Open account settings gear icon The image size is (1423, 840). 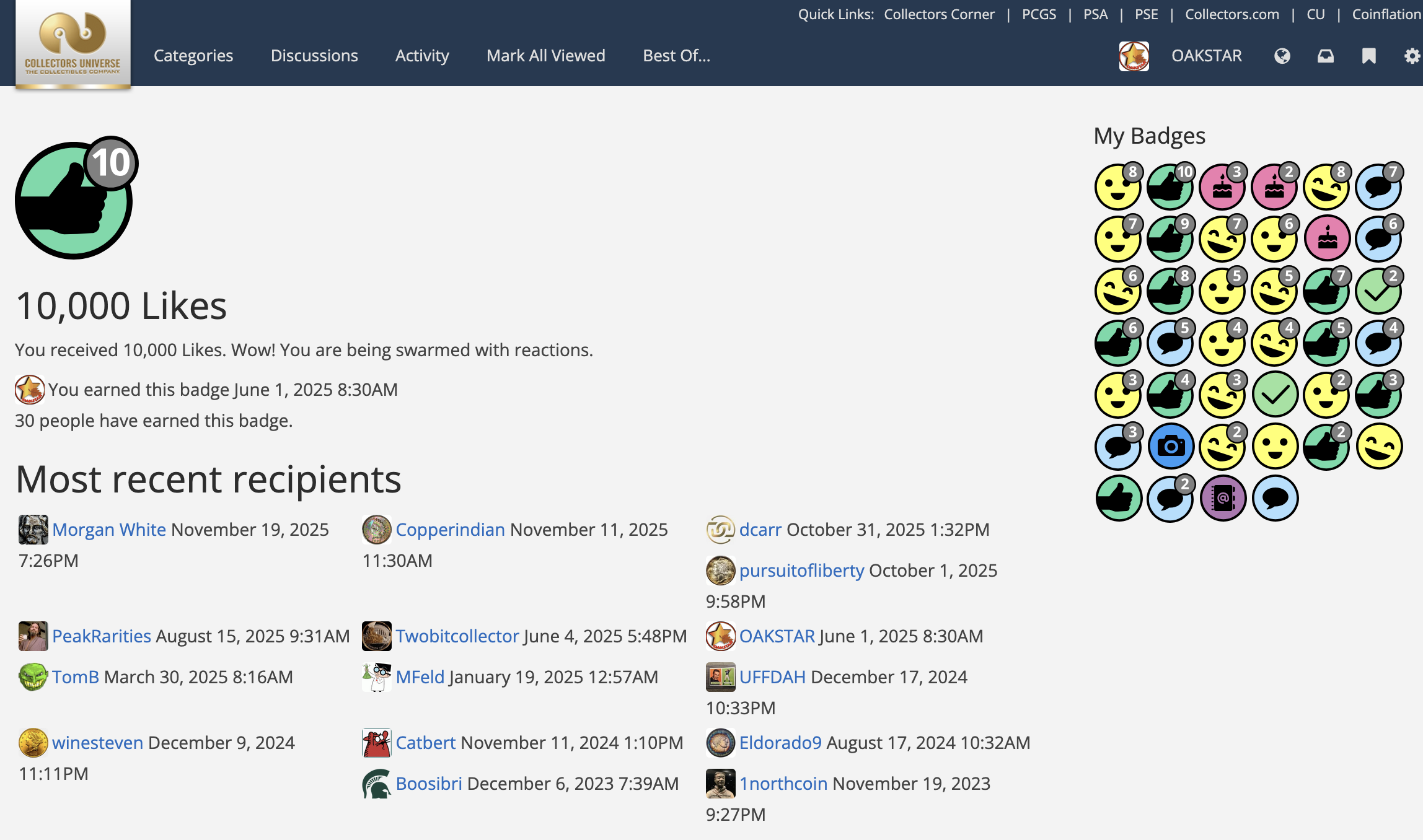pyautogui.click(x=1412, y=56)
